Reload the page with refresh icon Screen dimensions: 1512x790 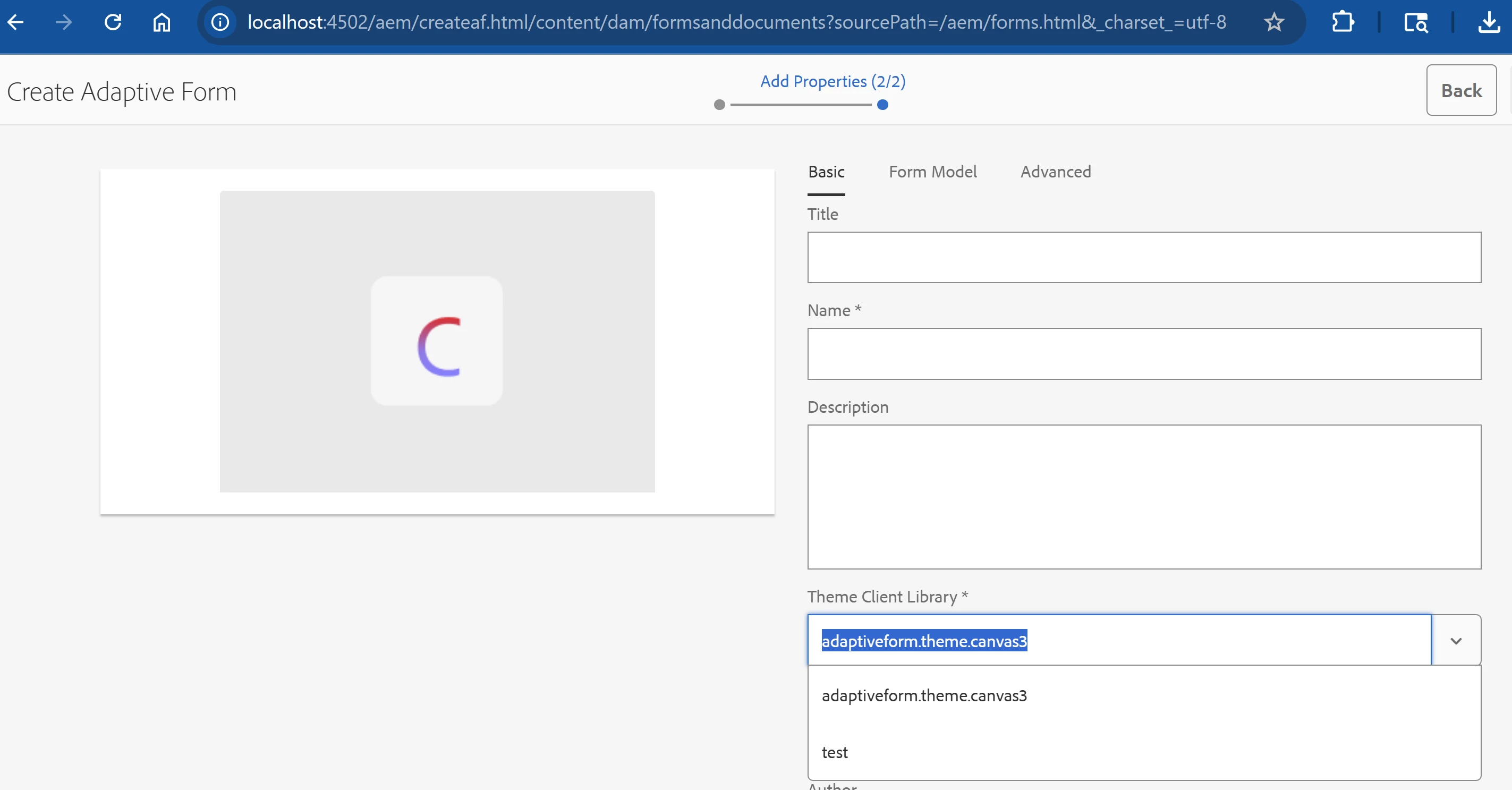pyautogui.click(x=113, y=22)
